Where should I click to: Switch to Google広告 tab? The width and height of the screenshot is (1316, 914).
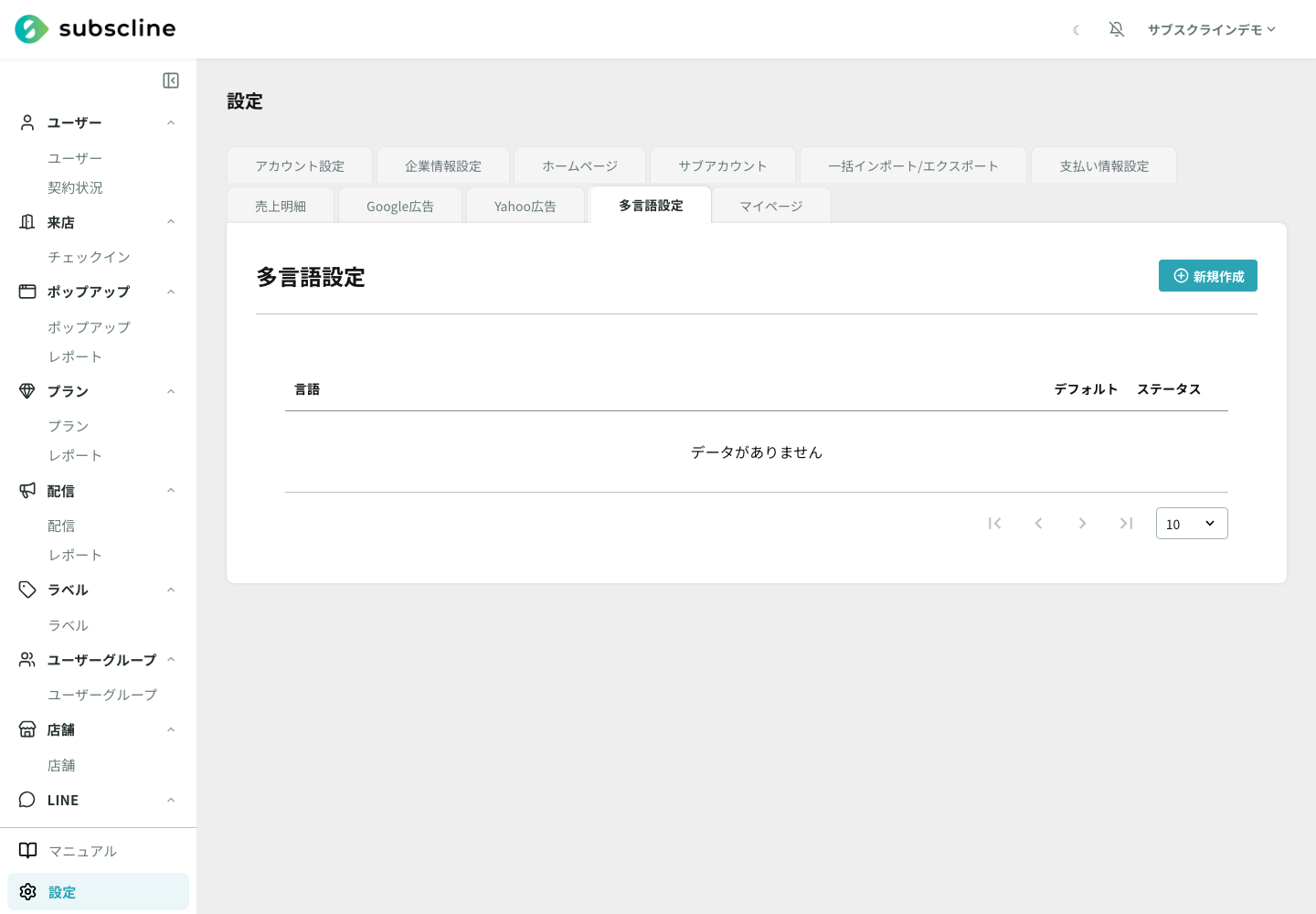pos(400,206)
